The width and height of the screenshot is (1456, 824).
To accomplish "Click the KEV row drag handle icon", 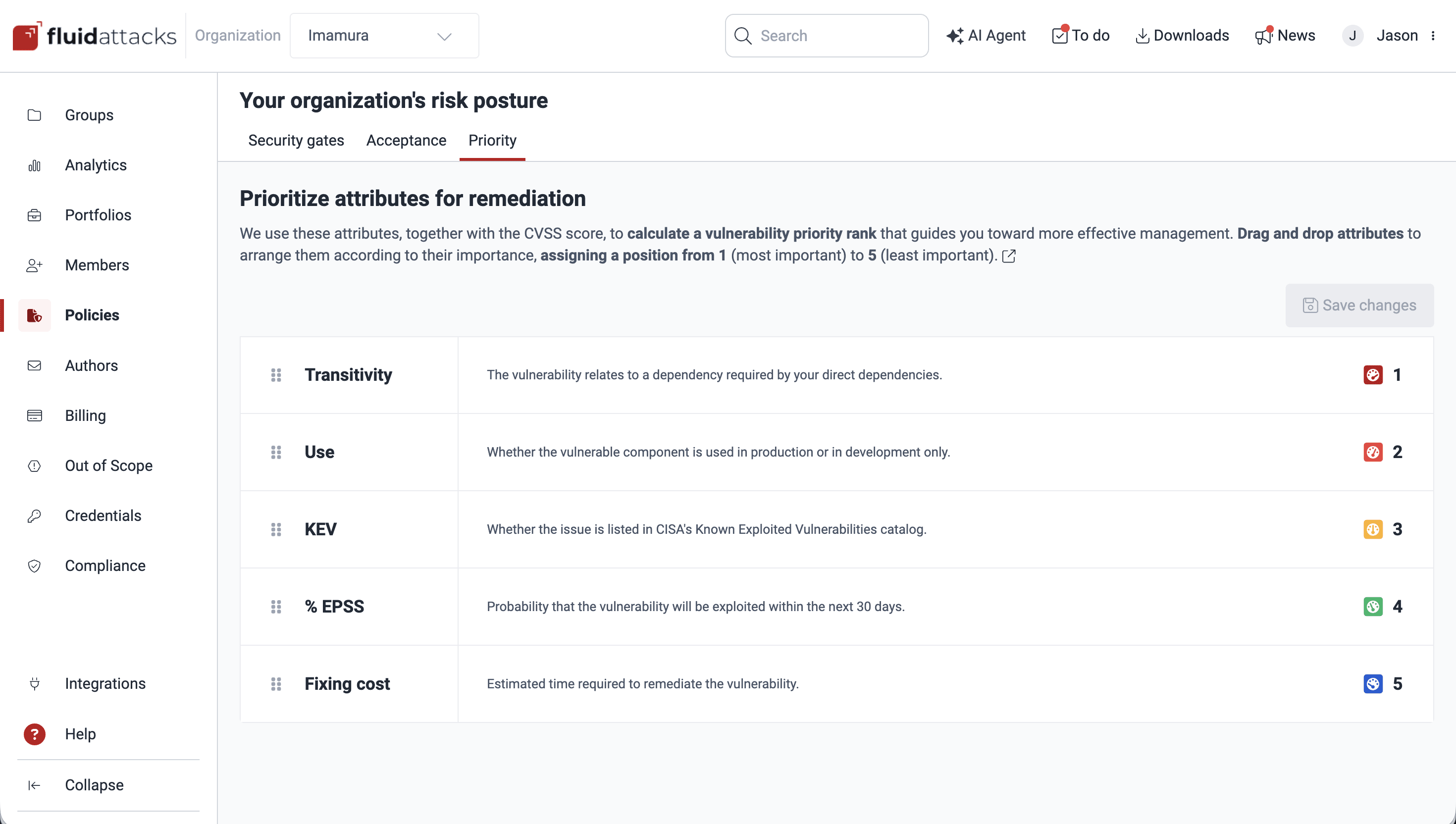I will pyautogui.click(x=276, y=529).
